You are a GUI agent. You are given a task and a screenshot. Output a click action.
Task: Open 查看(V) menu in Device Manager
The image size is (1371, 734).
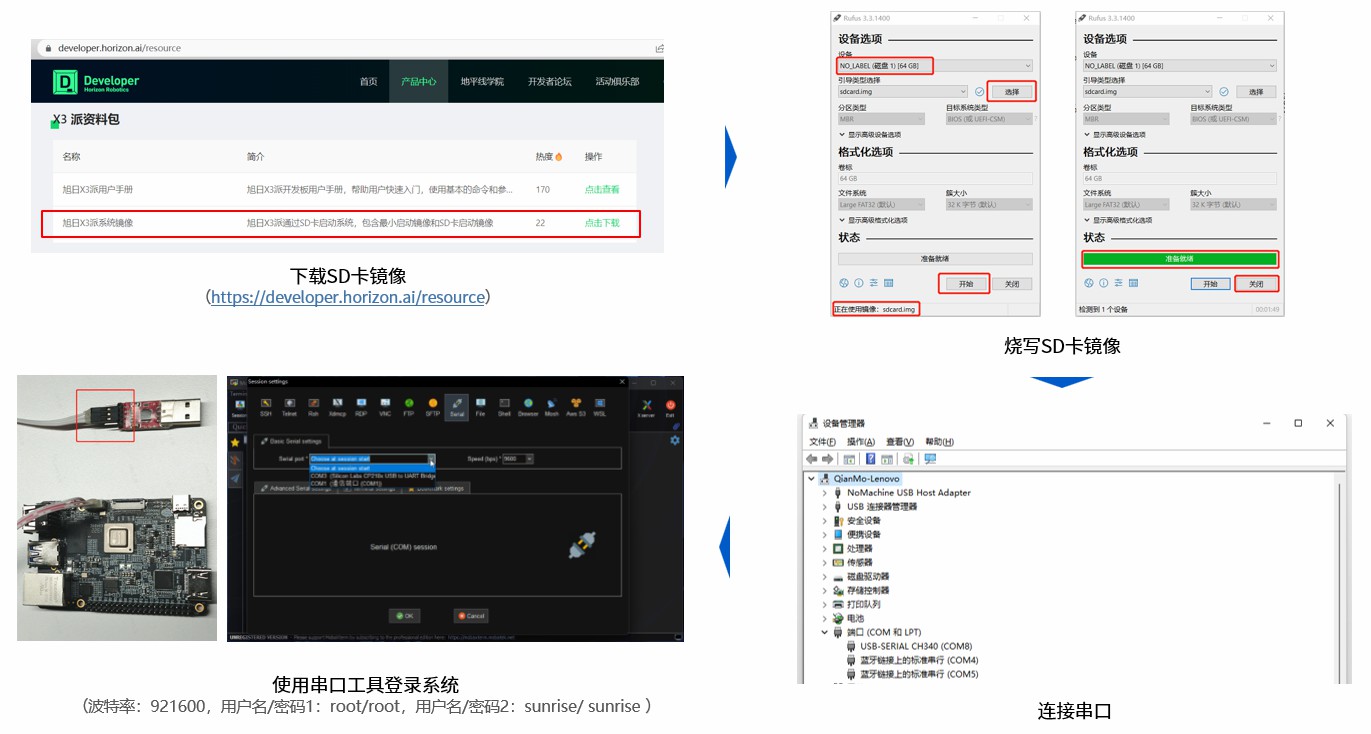pos(900,442)
